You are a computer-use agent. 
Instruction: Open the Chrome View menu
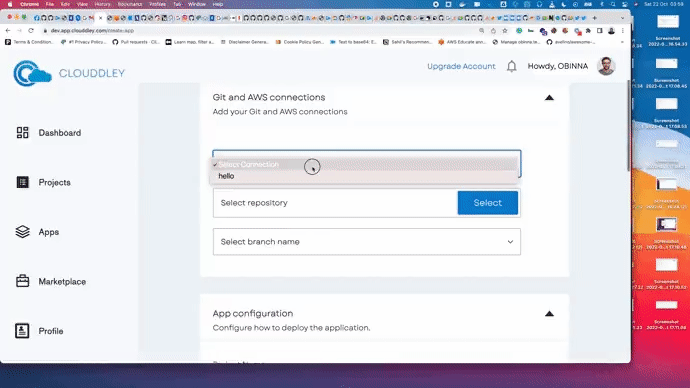point(82,4)
